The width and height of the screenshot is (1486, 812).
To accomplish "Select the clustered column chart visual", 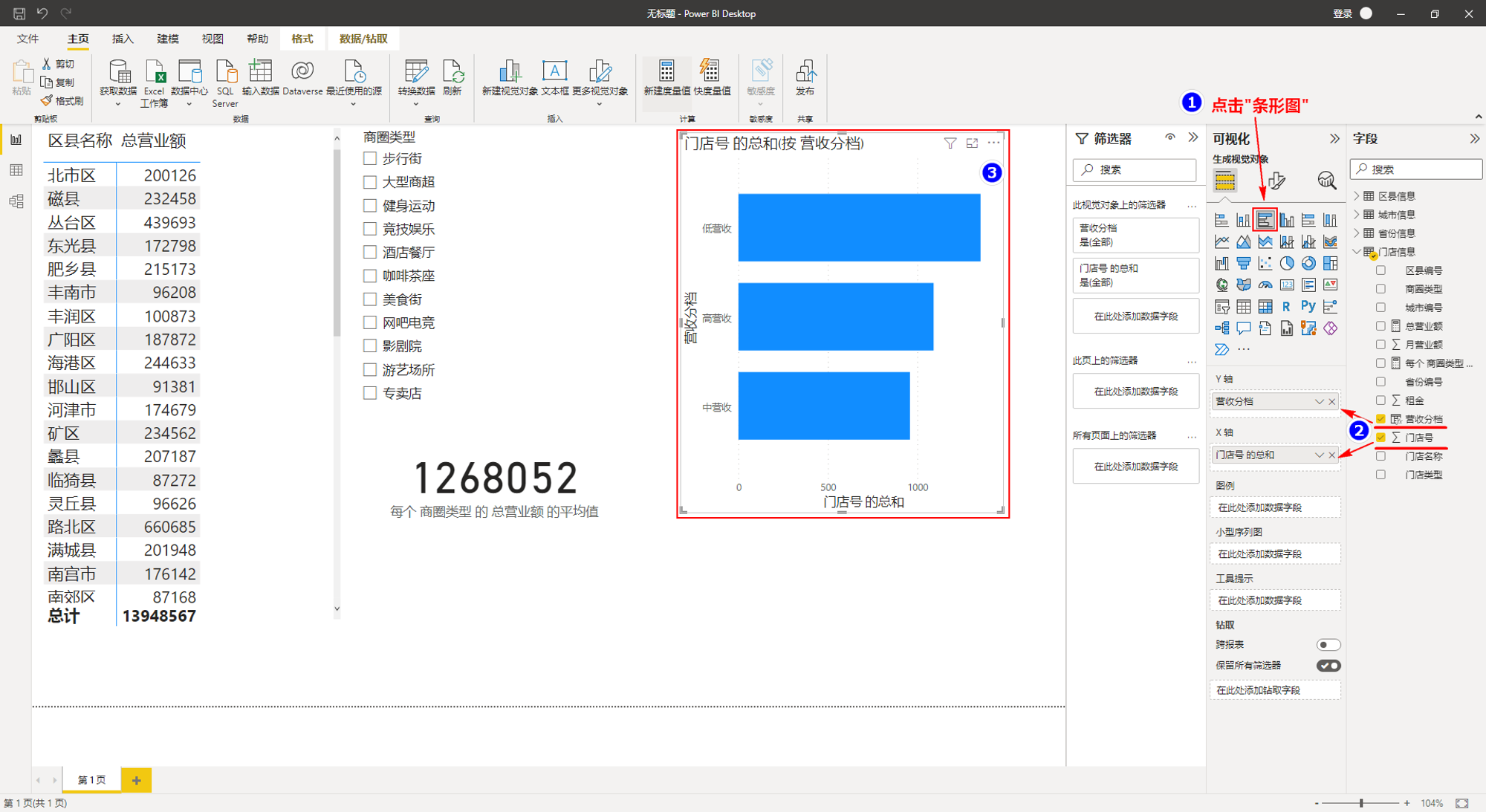I will [x=1287, y=220].
